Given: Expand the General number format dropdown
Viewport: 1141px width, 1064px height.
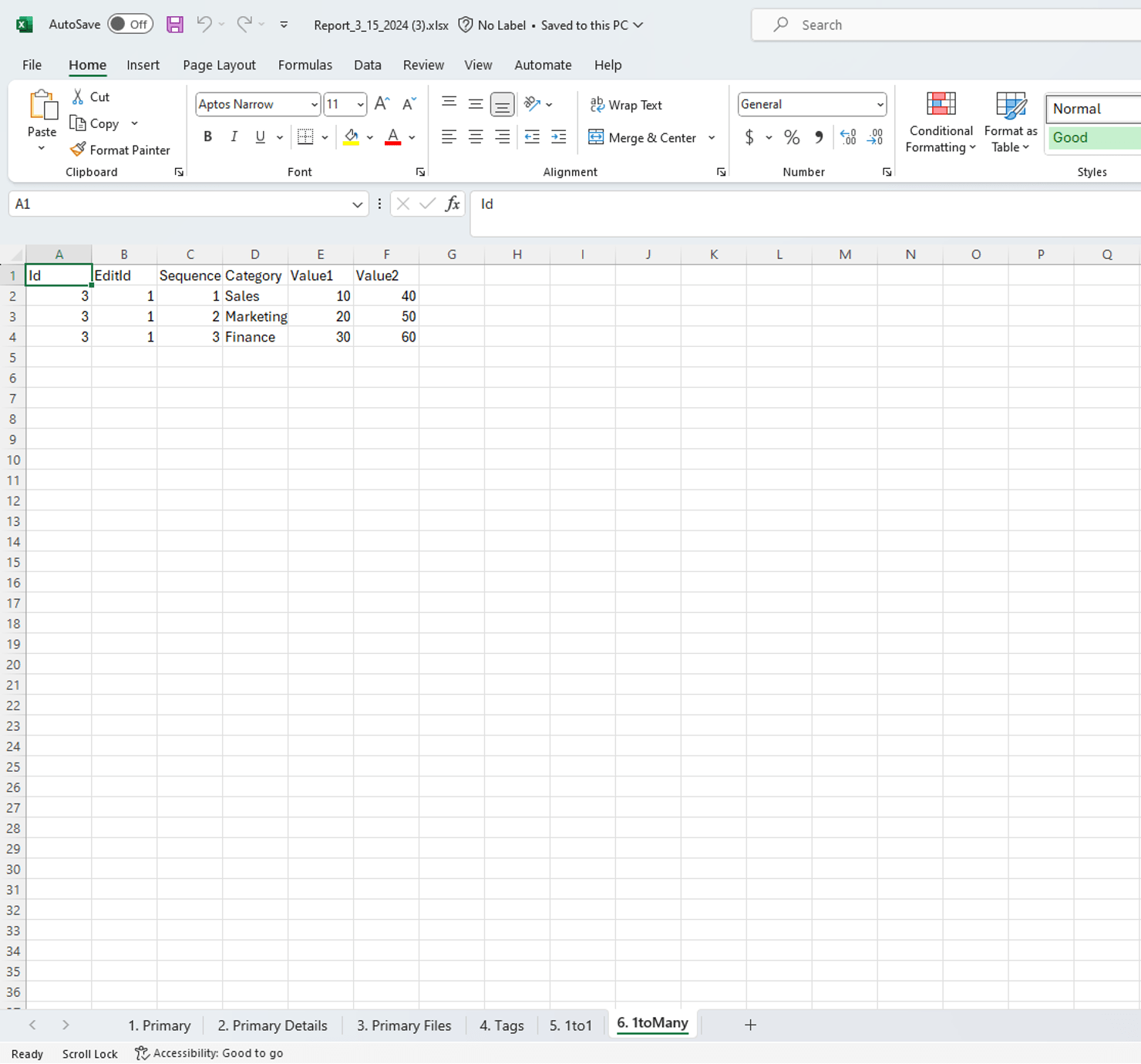Looking at the screenshot, I should click(x=879, y=104).
